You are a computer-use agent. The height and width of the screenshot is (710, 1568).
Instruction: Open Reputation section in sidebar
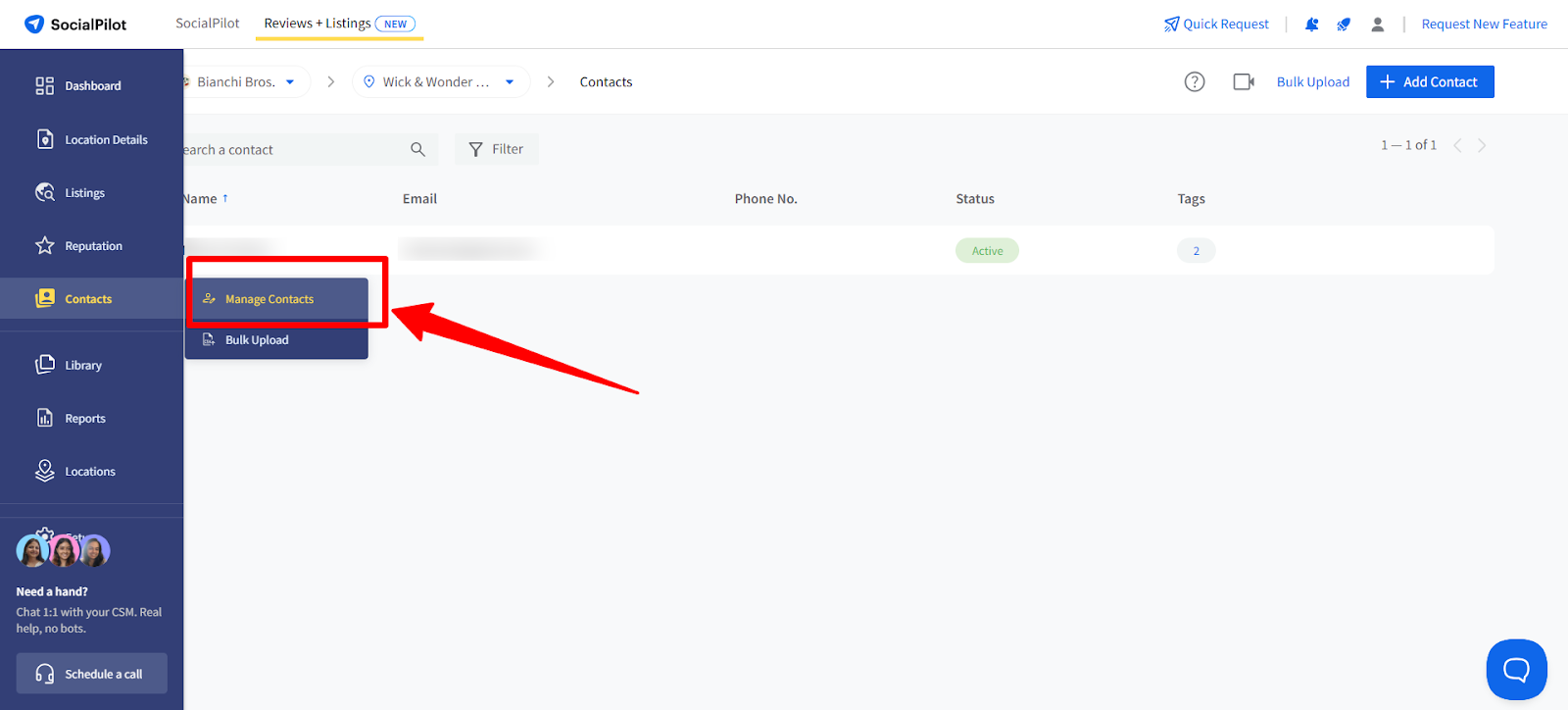point(91,246)
